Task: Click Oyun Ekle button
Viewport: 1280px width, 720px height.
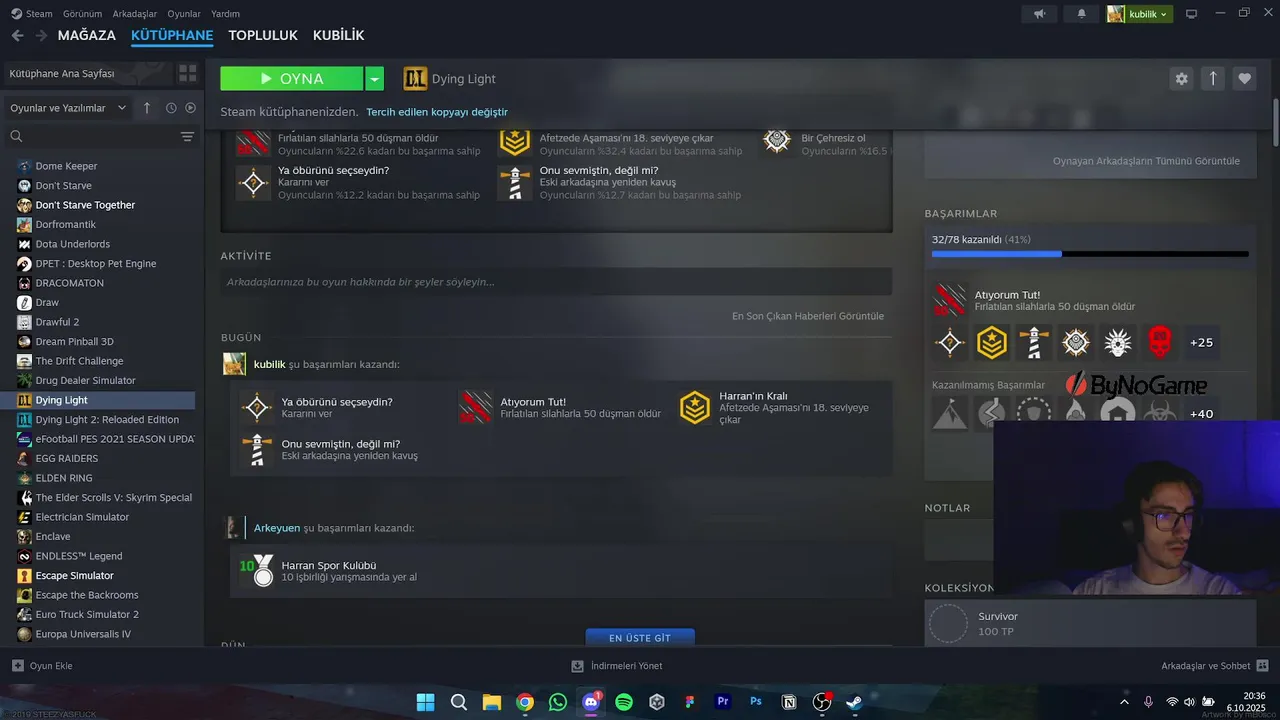Action: (42, 666)
